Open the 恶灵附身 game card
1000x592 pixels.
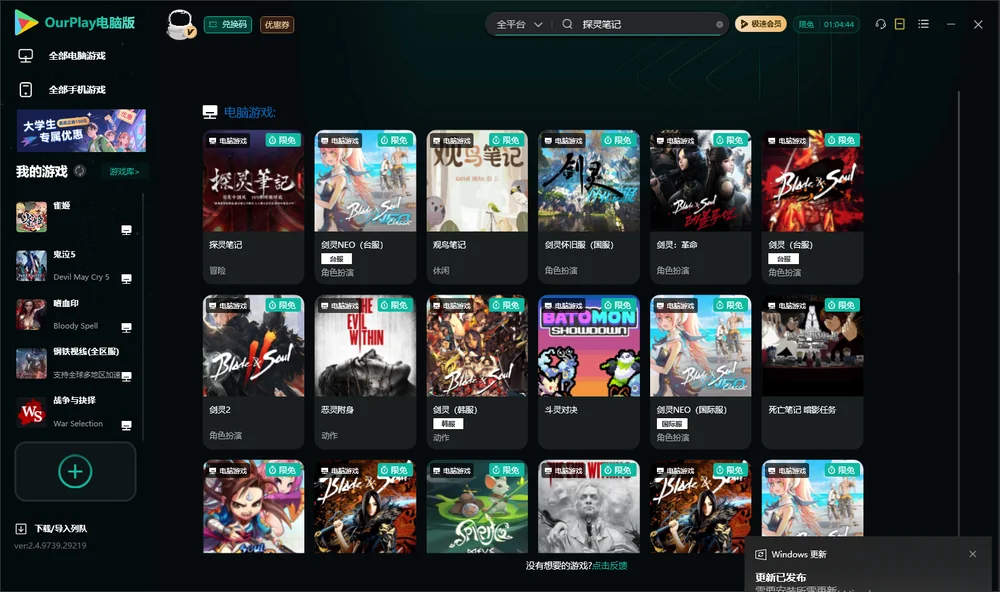point(365,372)
